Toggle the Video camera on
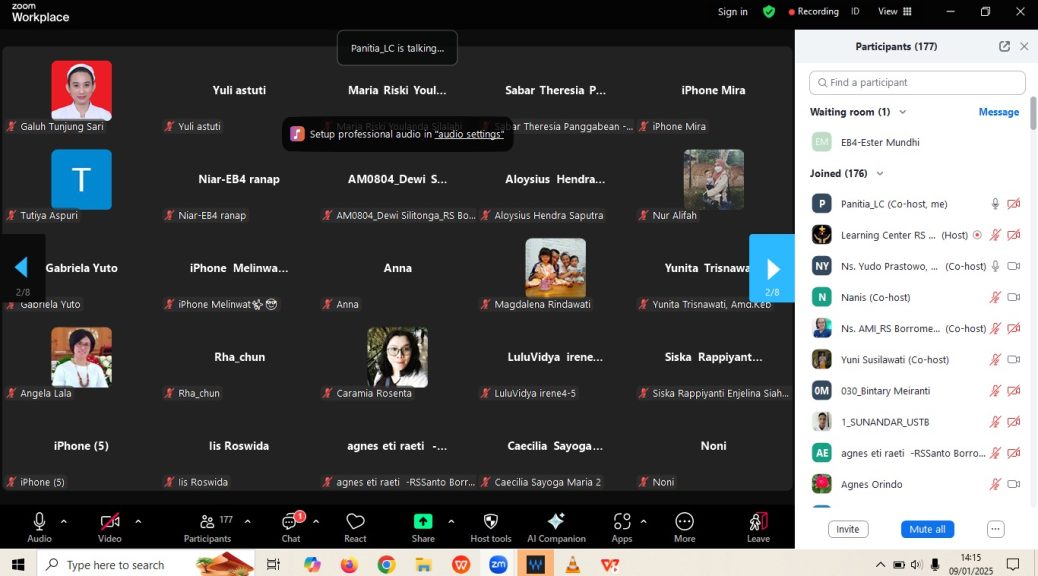Screen dimensions: 1038x576 coord(110,522)
